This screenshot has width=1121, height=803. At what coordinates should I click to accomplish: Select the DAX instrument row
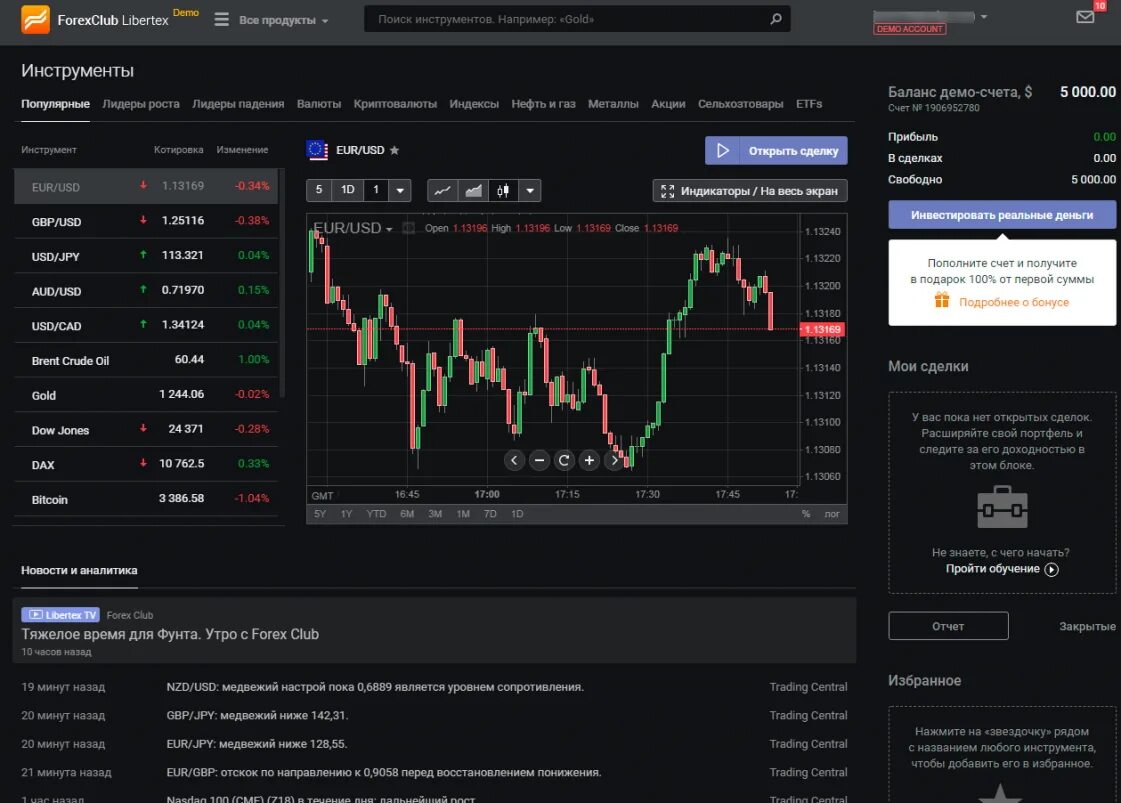146,464
